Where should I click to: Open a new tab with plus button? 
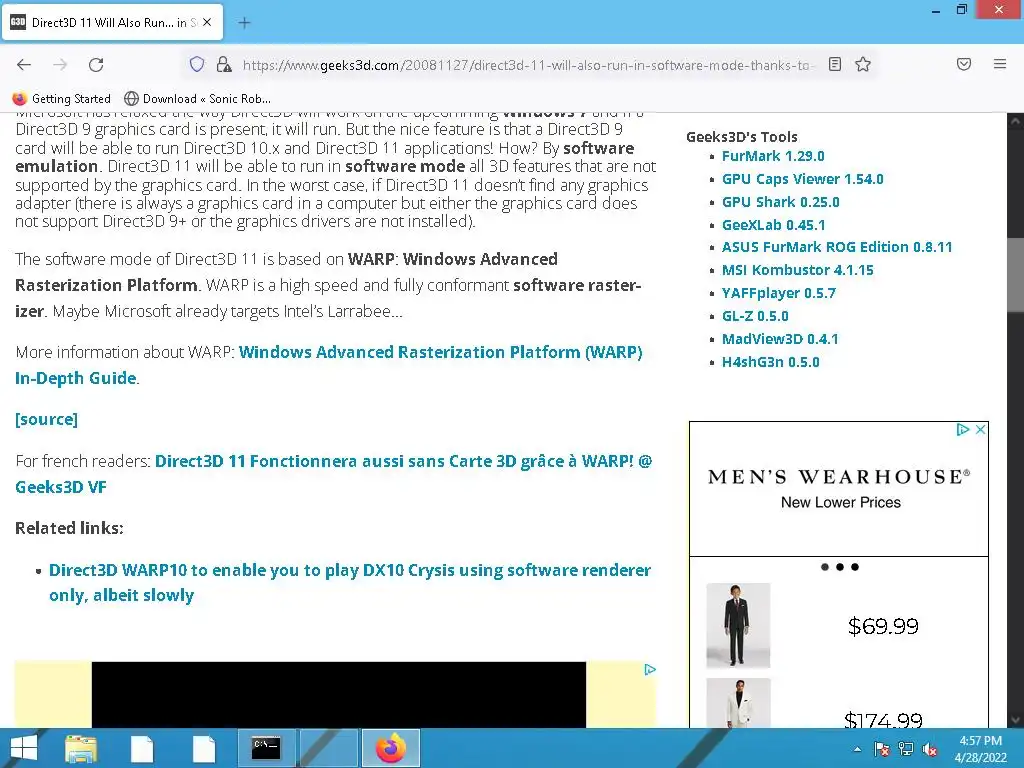(244, 23)
